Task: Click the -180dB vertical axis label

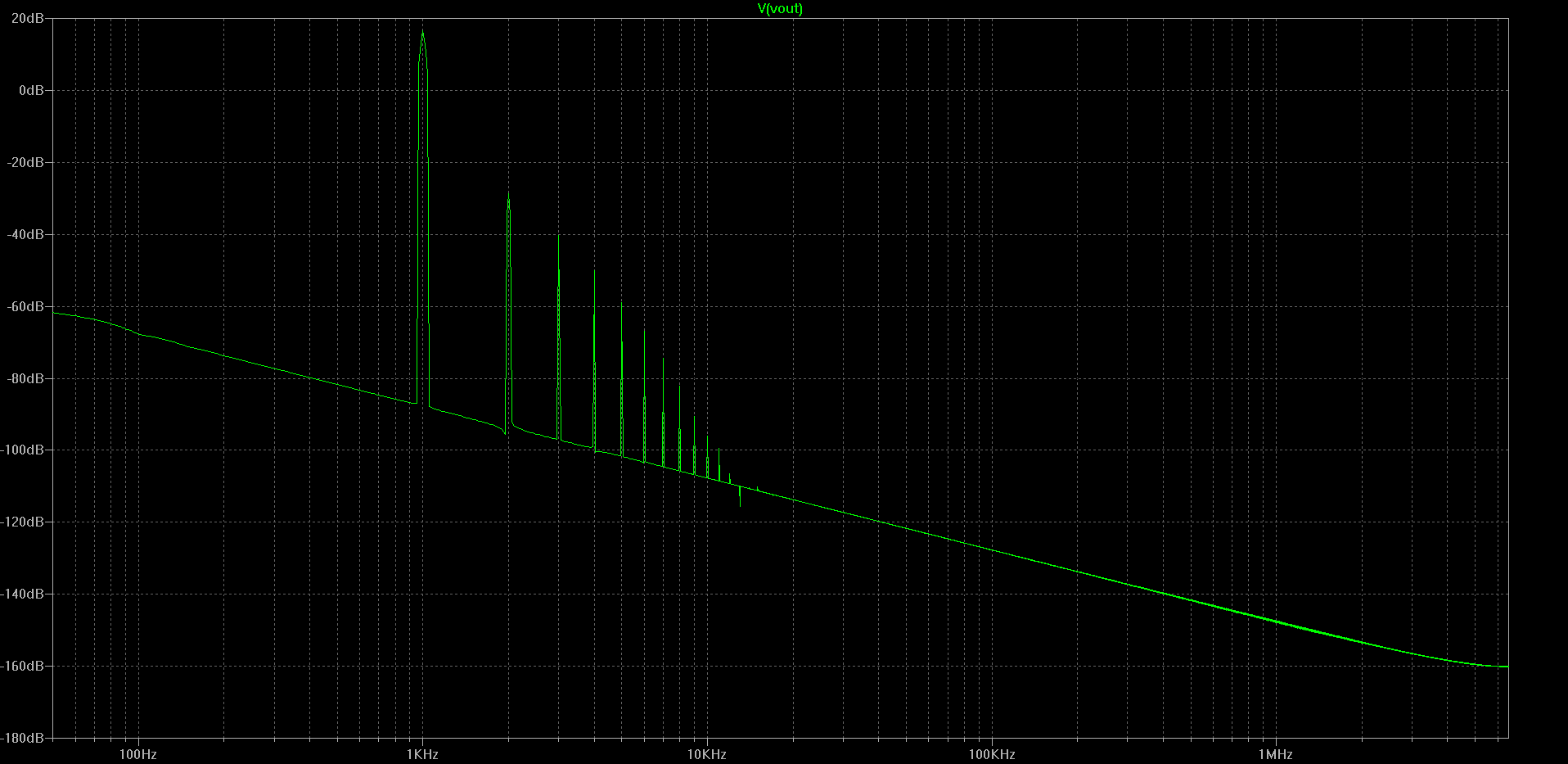Action: (x=22, y=738)
